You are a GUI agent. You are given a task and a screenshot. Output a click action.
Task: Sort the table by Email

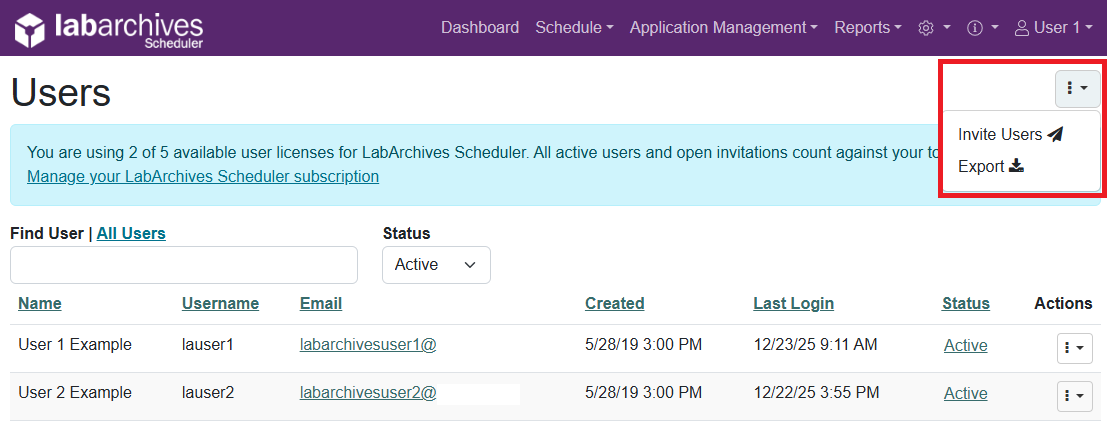[321, 303]
